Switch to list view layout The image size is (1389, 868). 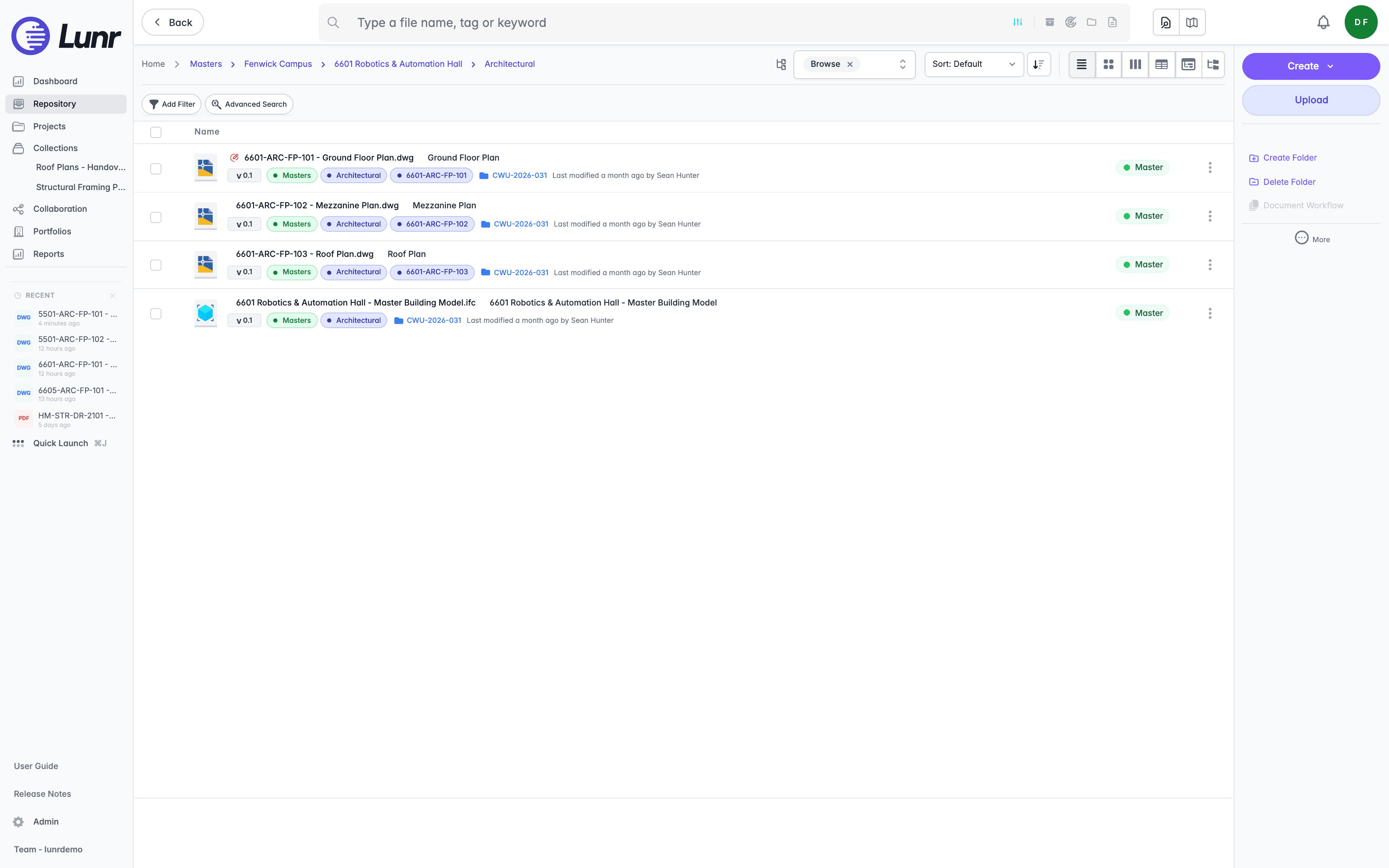click(x=1082, y=64)
